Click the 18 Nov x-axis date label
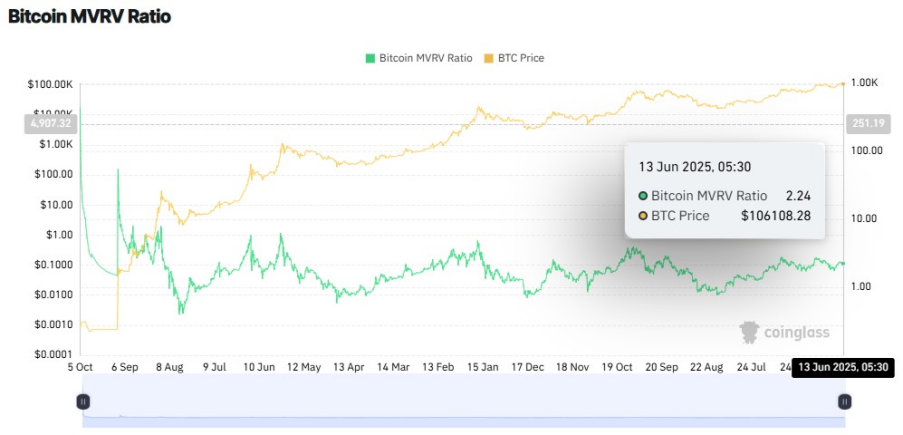The height and width of the screenshot is (435, 903). point(572,367)
